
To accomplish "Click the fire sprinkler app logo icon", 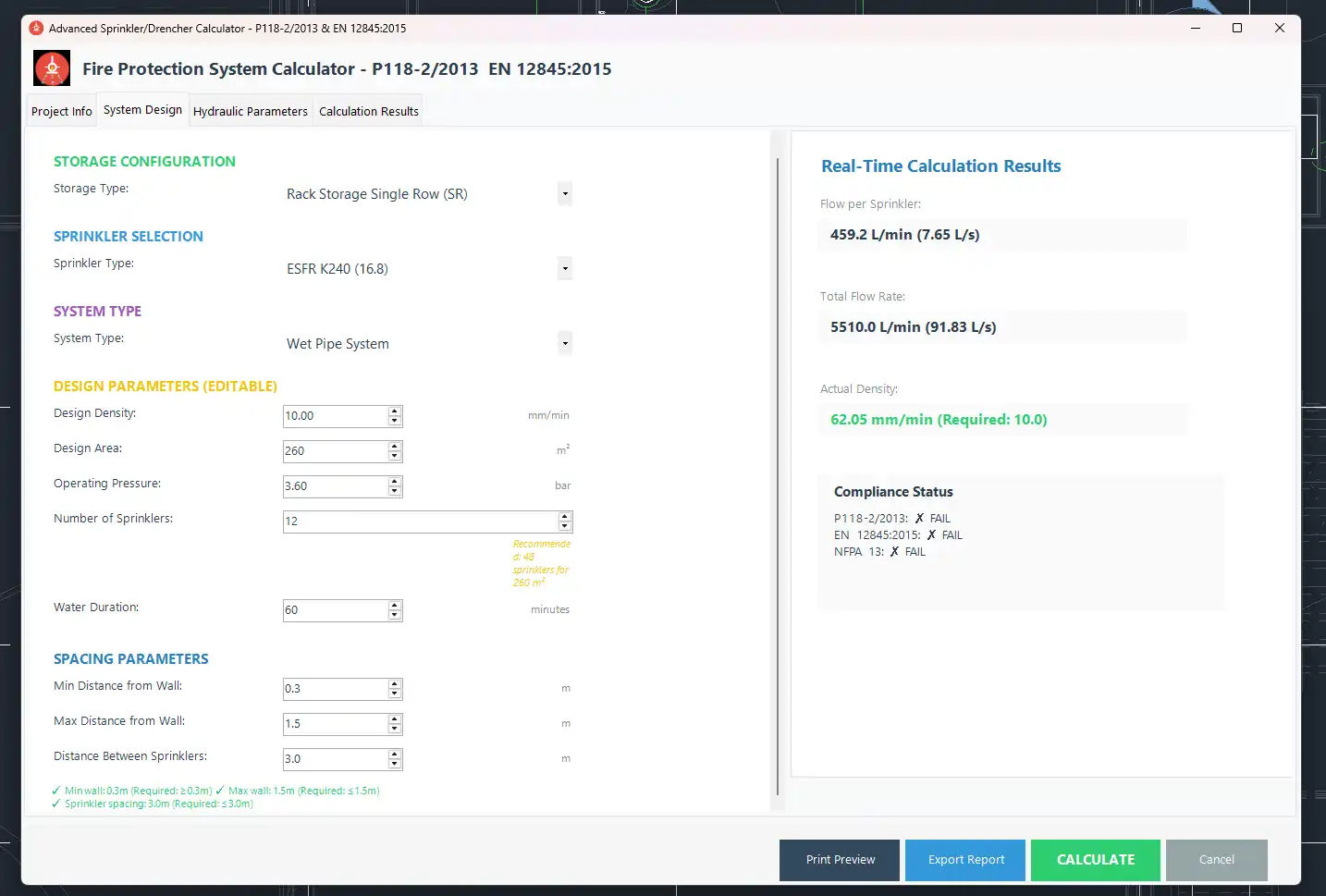I will (52, 68).
